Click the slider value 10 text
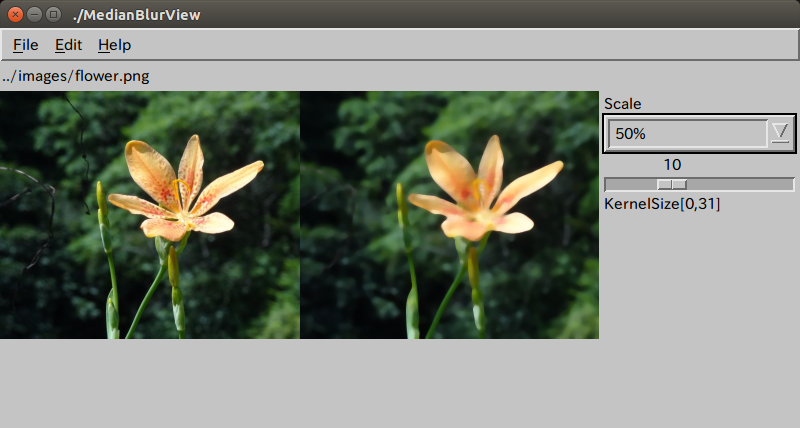 click(x=672, y=165)
